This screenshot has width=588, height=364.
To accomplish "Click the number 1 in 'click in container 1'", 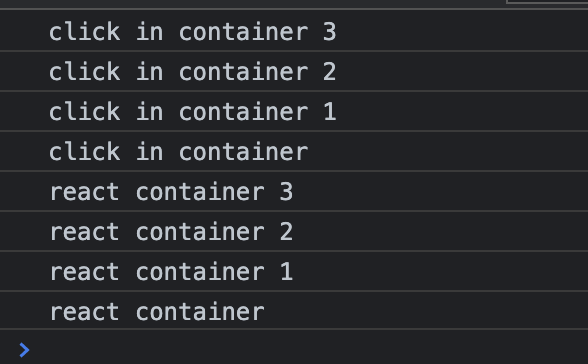I will [330, 112].
